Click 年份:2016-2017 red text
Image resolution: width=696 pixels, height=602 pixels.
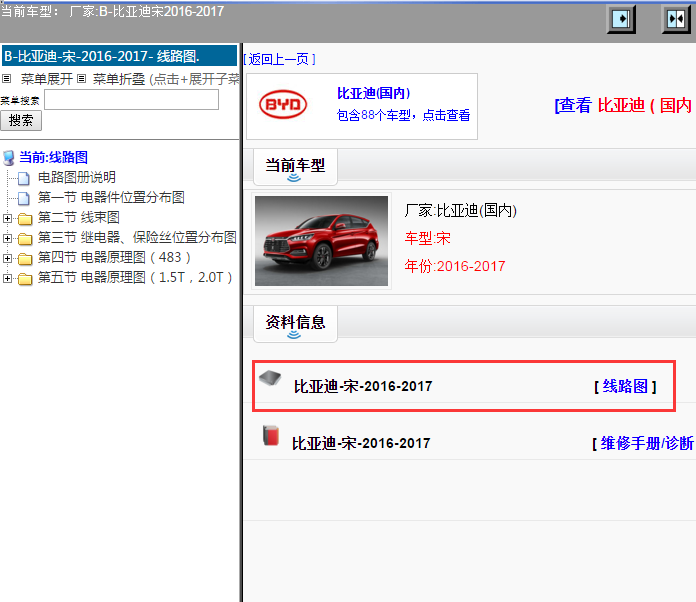point(455,266)
